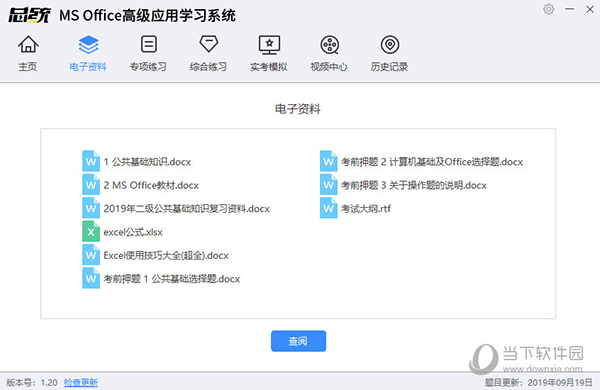600x390 pixels.
Task: Open the 历史记录 target icon
Action: tap(390, 45)
